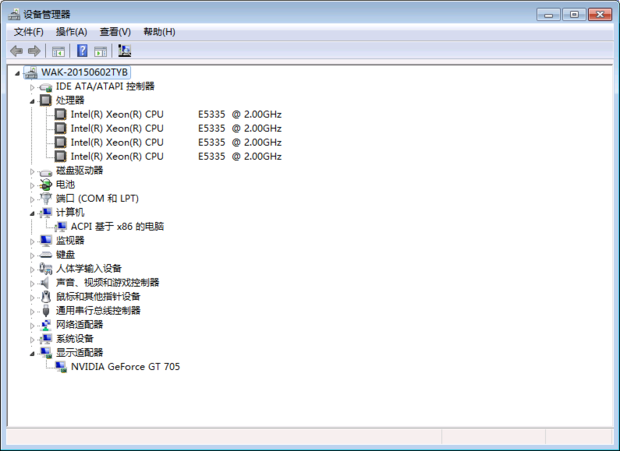620x451 pixels.
Task: Select the ACPI 基于 x86 的电脑 item
Action: pyautogui.click(x=117, y=227)
